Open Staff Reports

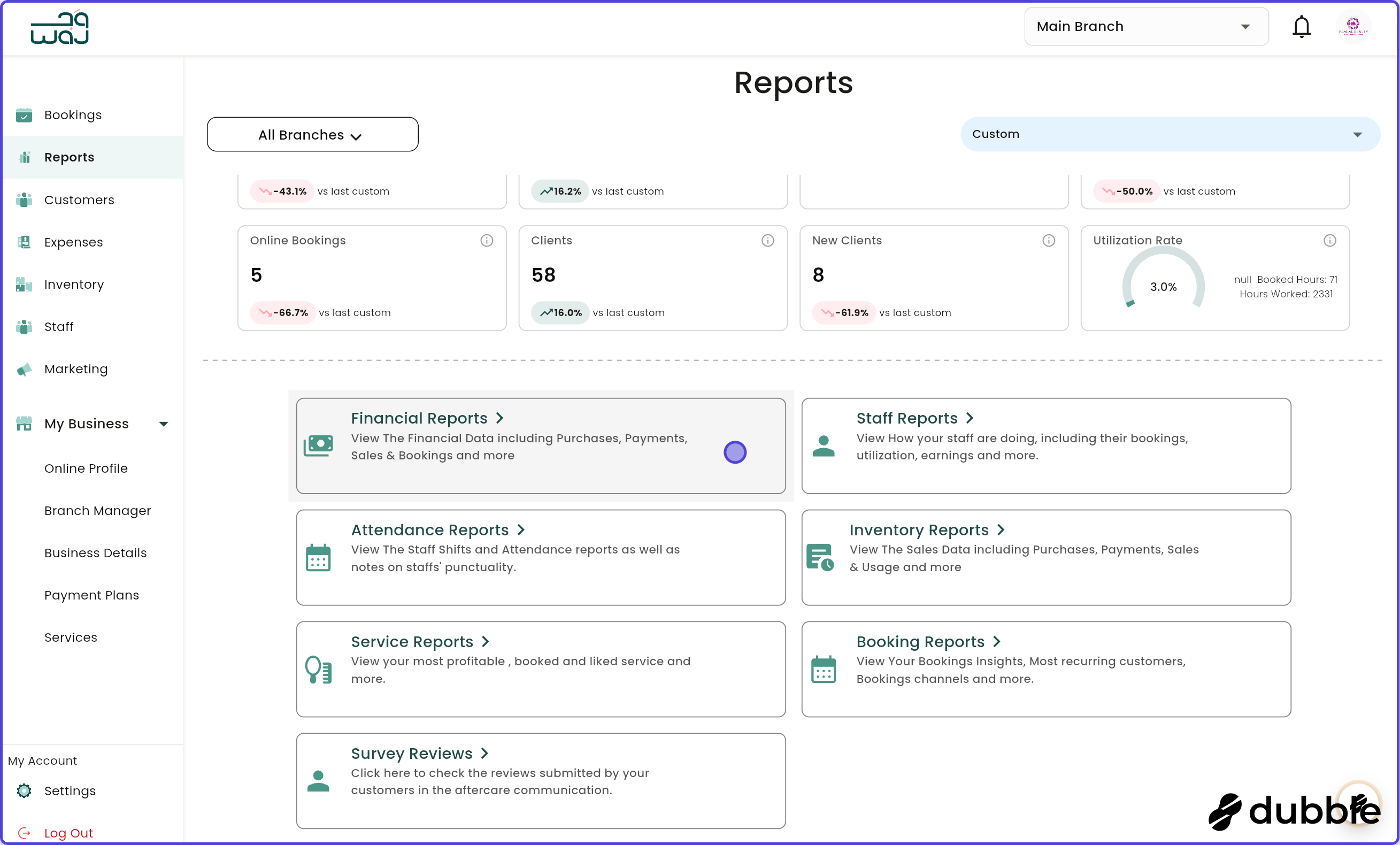(907, 418)
